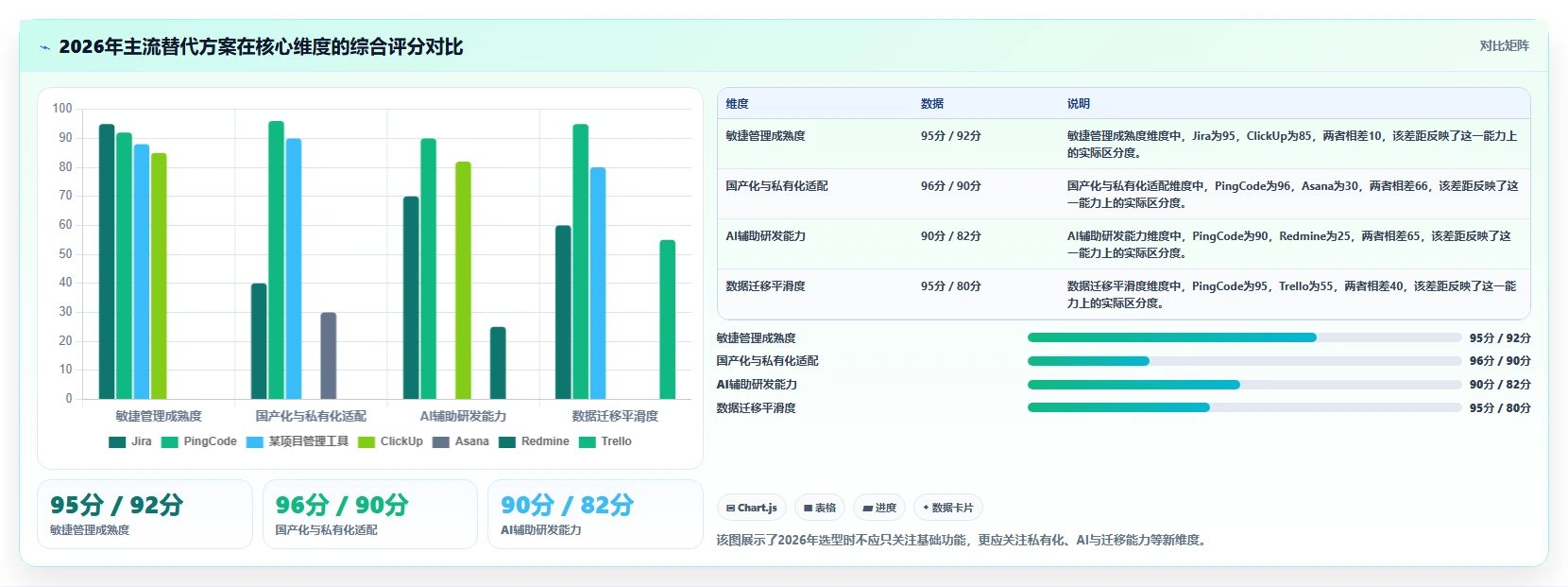The image size is (1568, 587).
Task: Click the 95分 / 92分 value beside progress bar
Action: pyautogui.click(x=1500, y=338)
